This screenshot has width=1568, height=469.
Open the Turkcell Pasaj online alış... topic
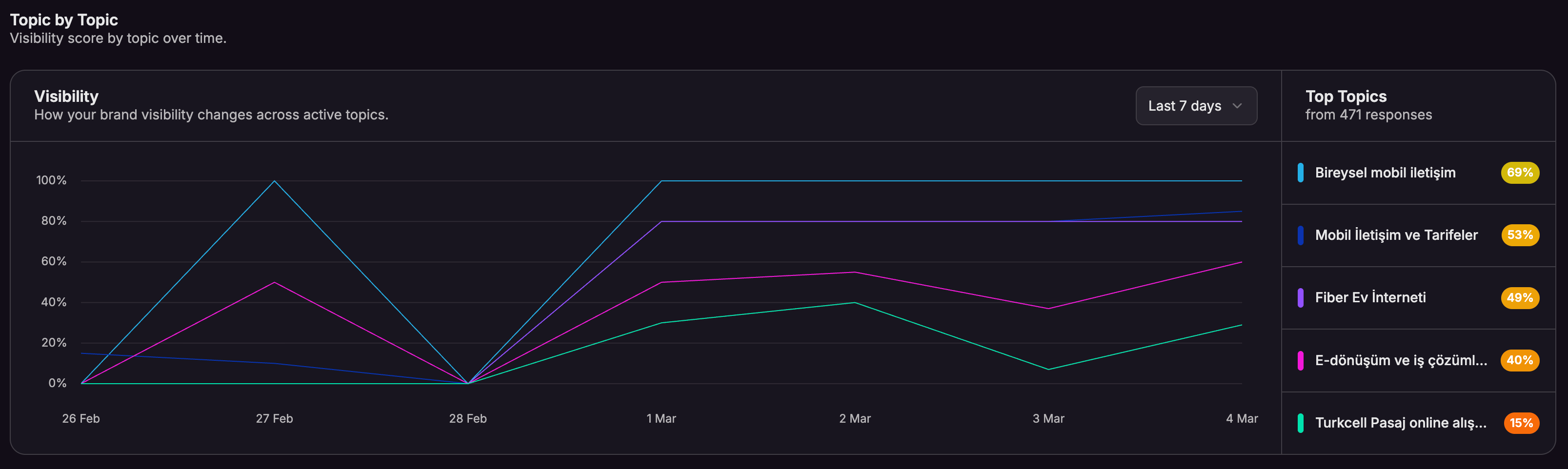[x=1400, y=423]
